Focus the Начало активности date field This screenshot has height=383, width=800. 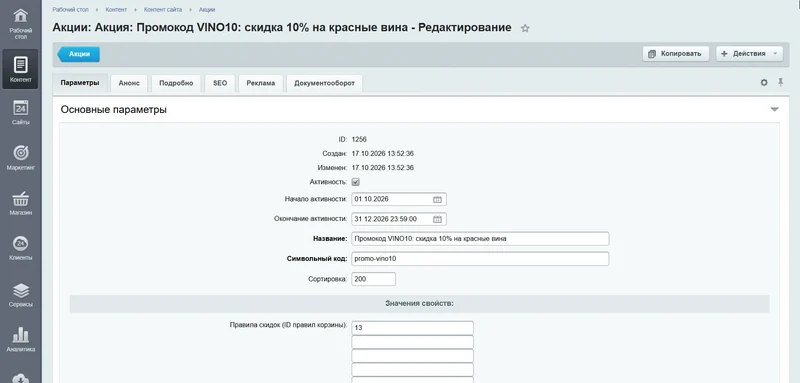(x=399, y=199)
